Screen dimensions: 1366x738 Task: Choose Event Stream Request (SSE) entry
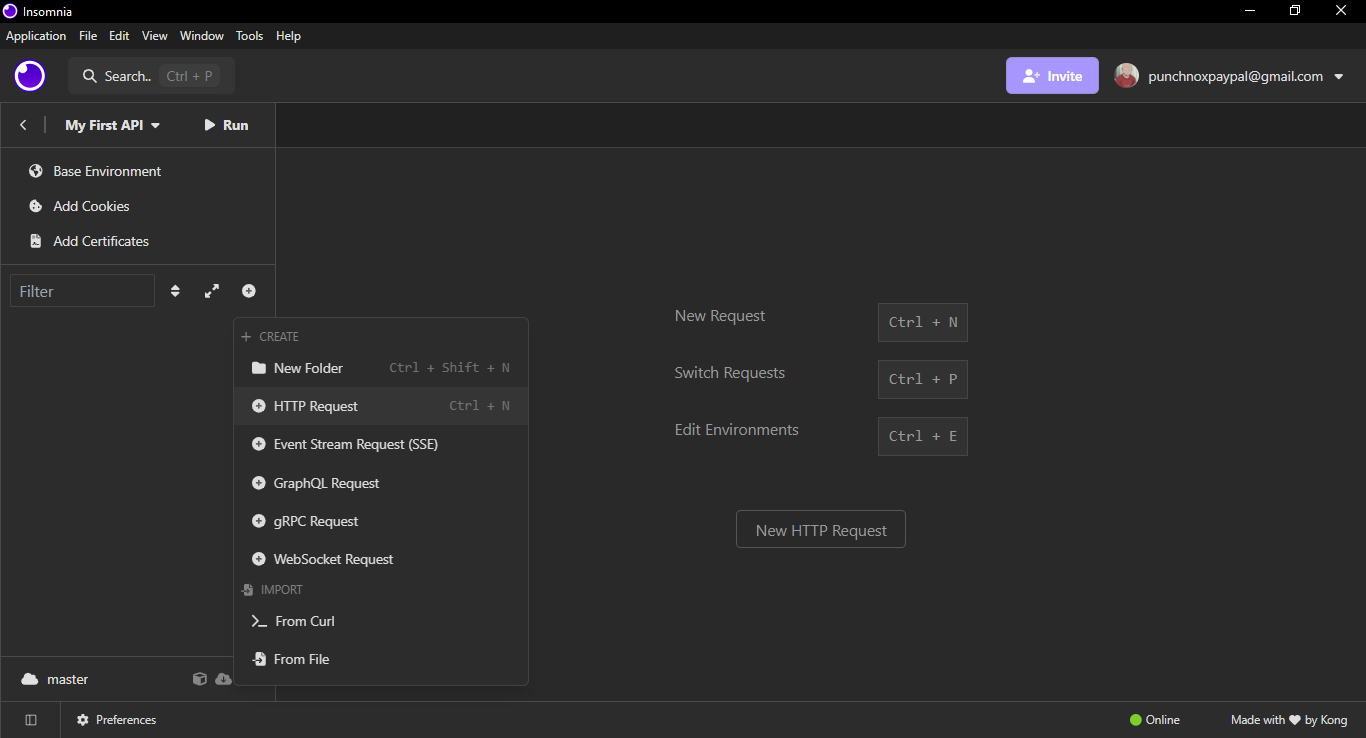pyautogui.click(x=381, y=444)
